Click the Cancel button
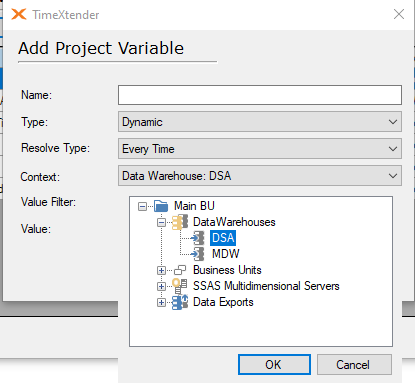This screenshot has width=415, height=383. [354, 365]
